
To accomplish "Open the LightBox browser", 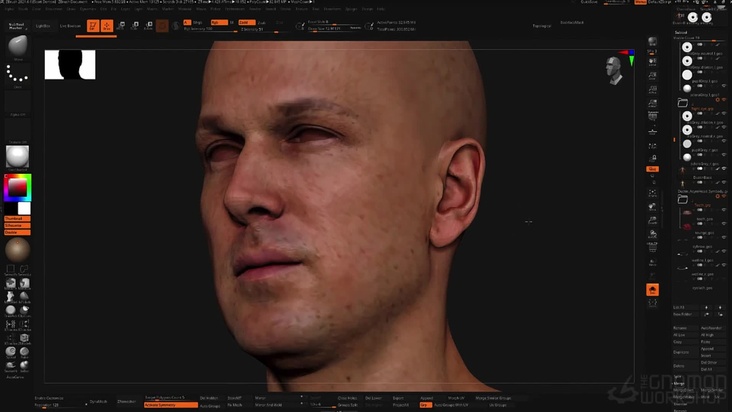I will point(43,25).
